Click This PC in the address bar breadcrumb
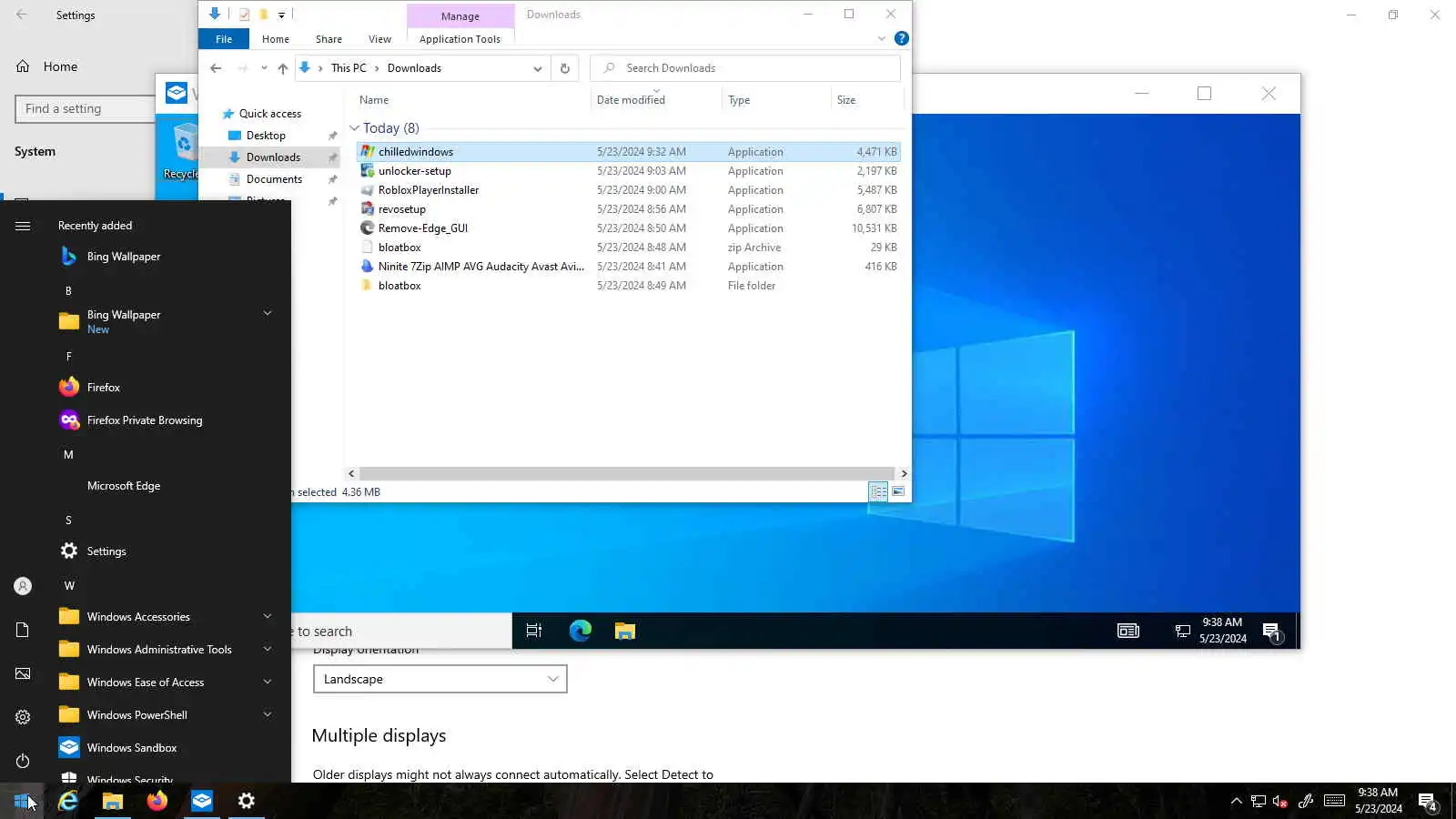The image size is (1456, 819). (349, 68)
